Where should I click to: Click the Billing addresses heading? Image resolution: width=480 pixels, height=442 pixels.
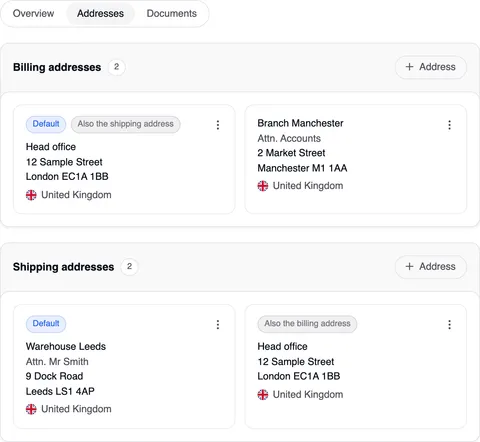[57, 67]
